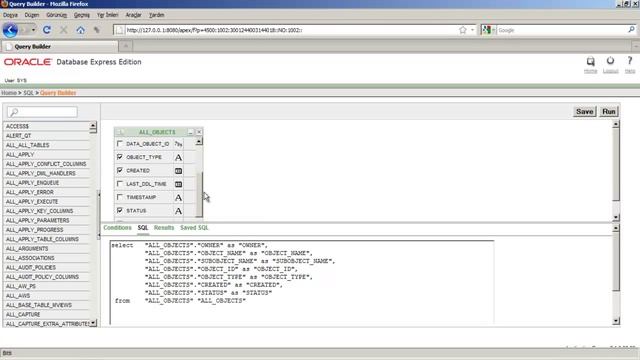Switch to the Conditions tab
This screenshot has width=640, height=360.
coord(117,228)
